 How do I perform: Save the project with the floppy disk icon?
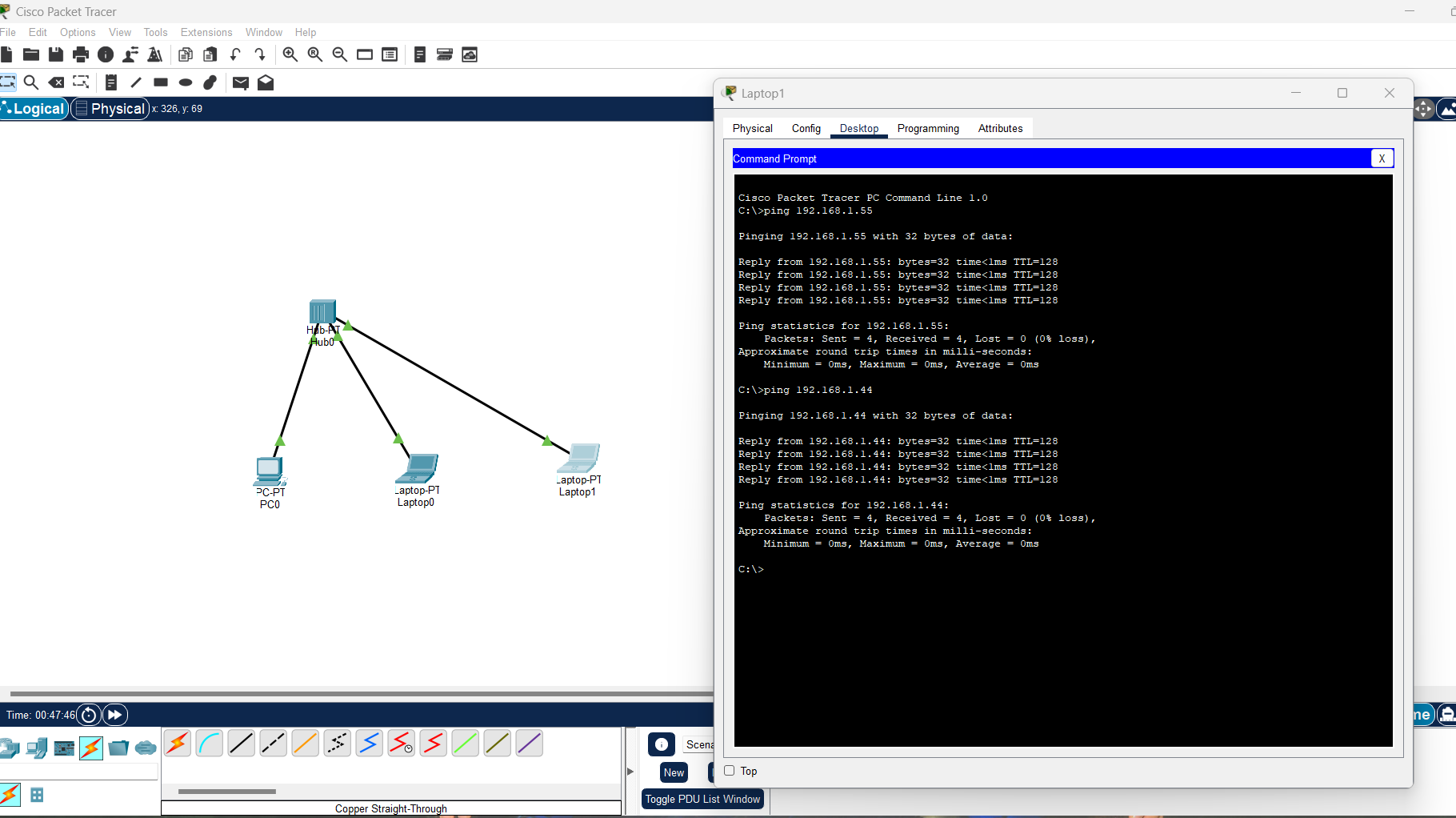point(56,54)
